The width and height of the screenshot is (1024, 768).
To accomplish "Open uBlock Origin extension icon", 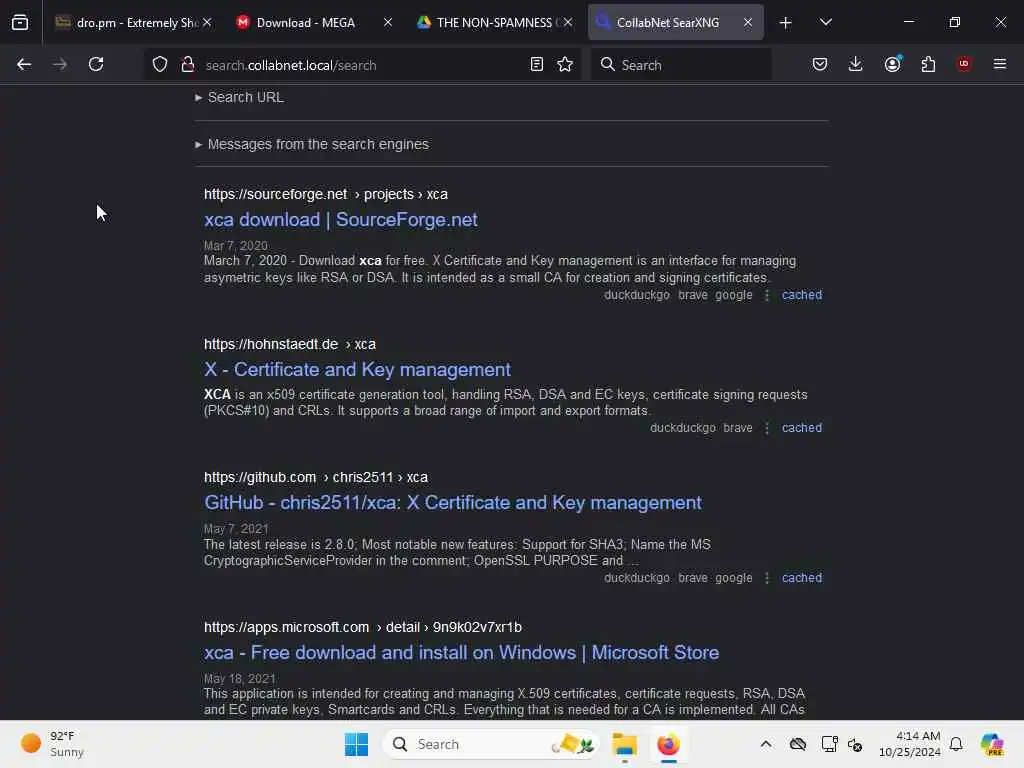I will [964, 64].
